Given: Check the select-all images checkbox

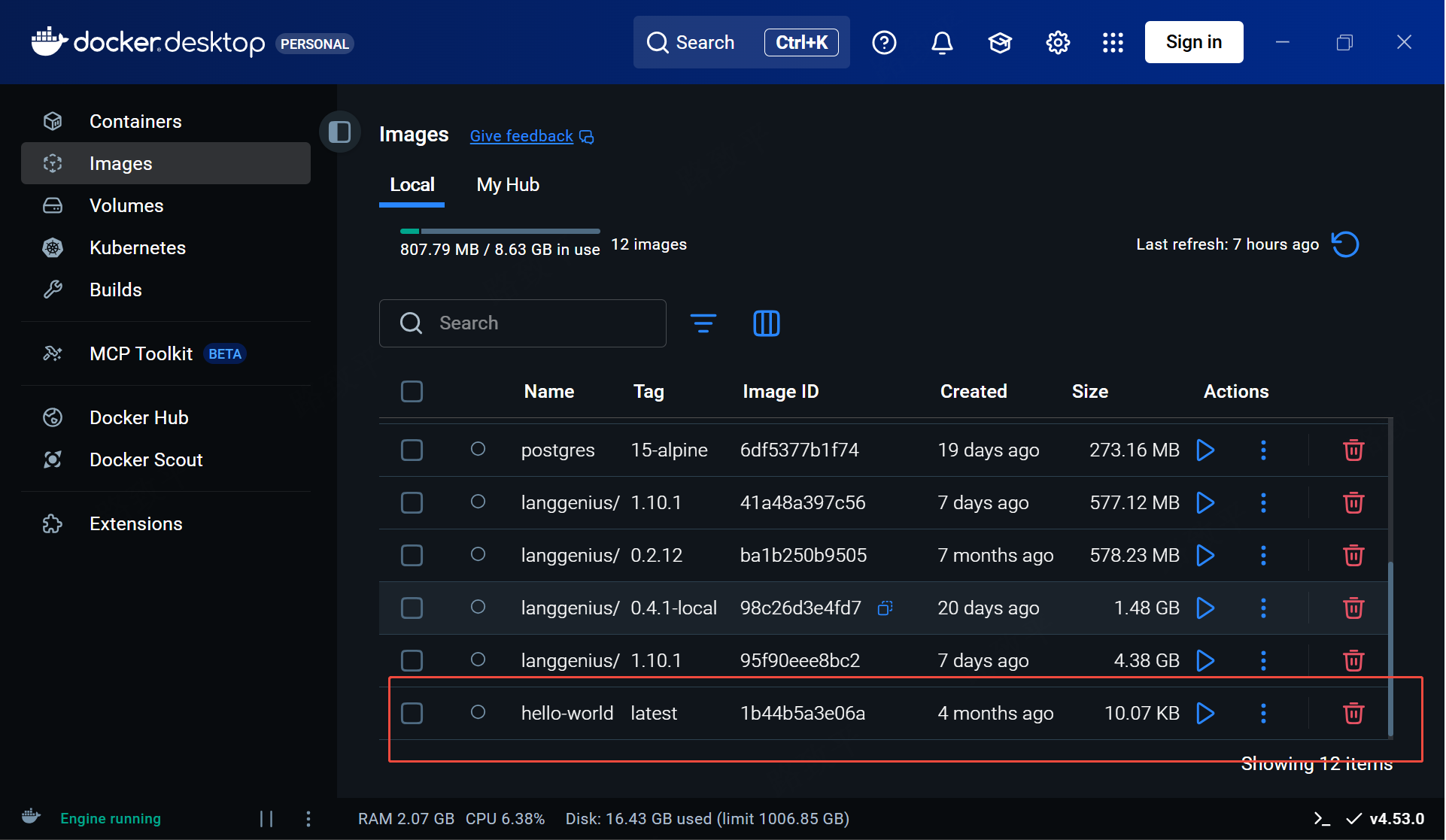Looking at the screenshot, I should (412, 391).
